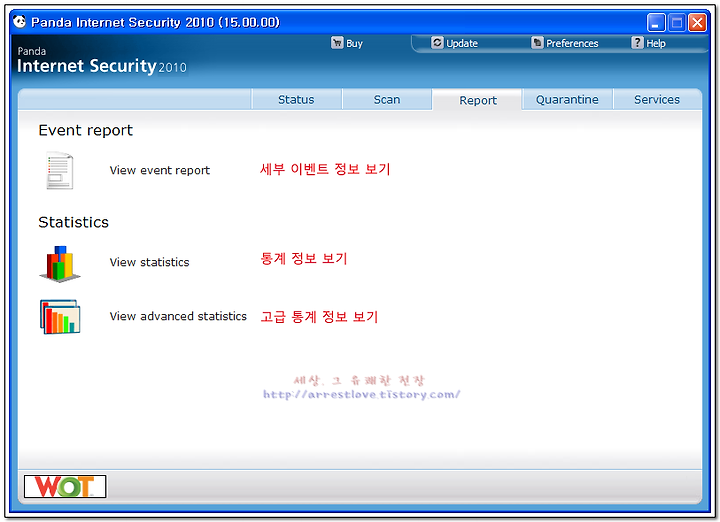Click the WOT logo badge

65,487
